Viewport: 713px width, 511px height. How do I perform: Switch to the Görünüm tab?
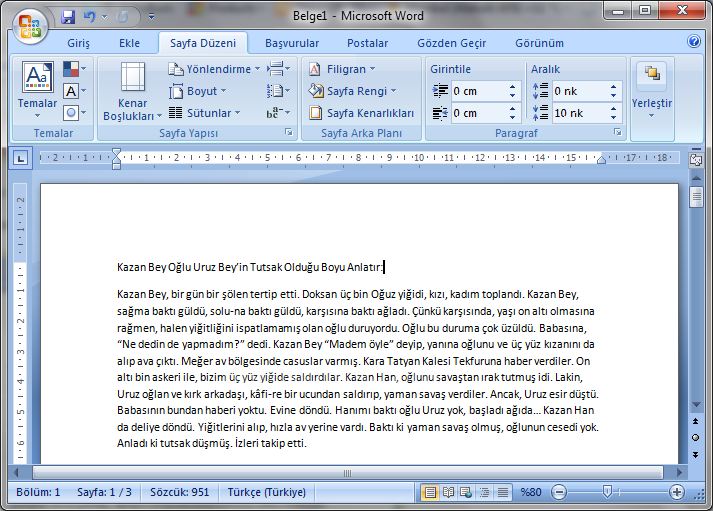[539, 43]
